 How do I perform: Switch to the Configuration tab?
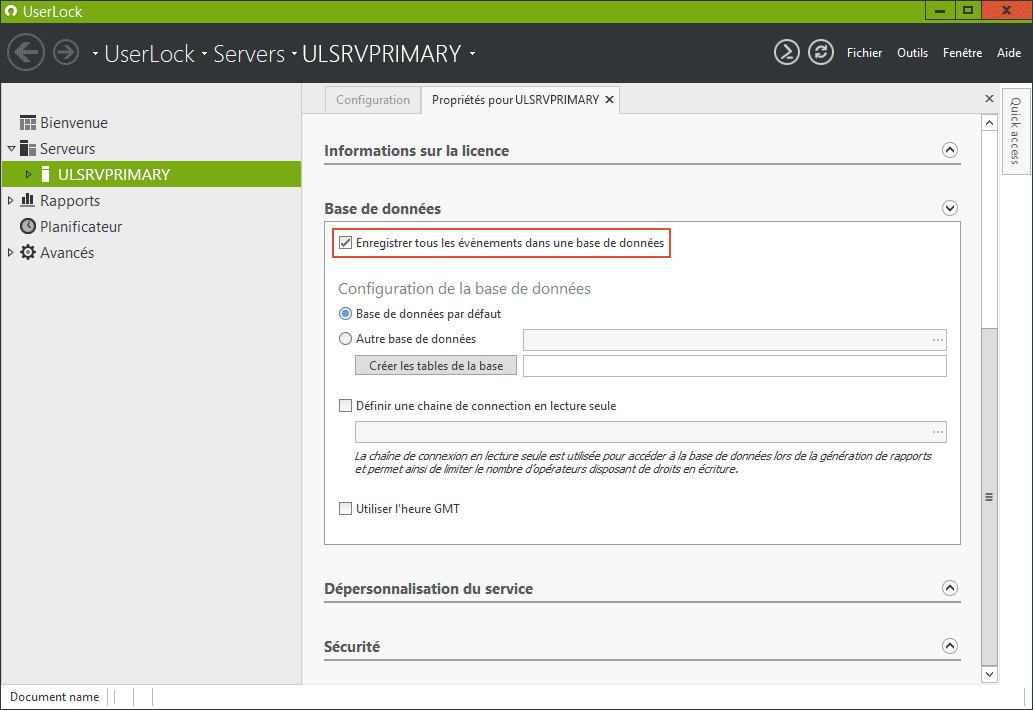(373, 99)
